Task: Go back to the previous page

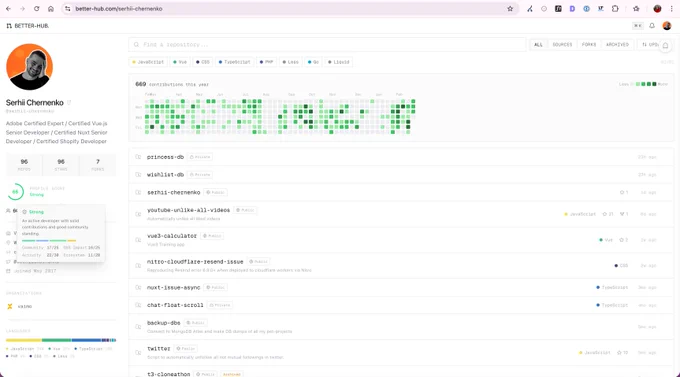Action: [x=8, y=9]
